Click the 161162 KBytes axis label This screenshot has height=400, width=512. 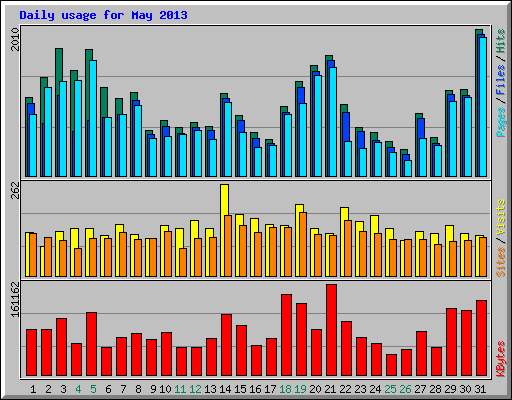(15, 299)
